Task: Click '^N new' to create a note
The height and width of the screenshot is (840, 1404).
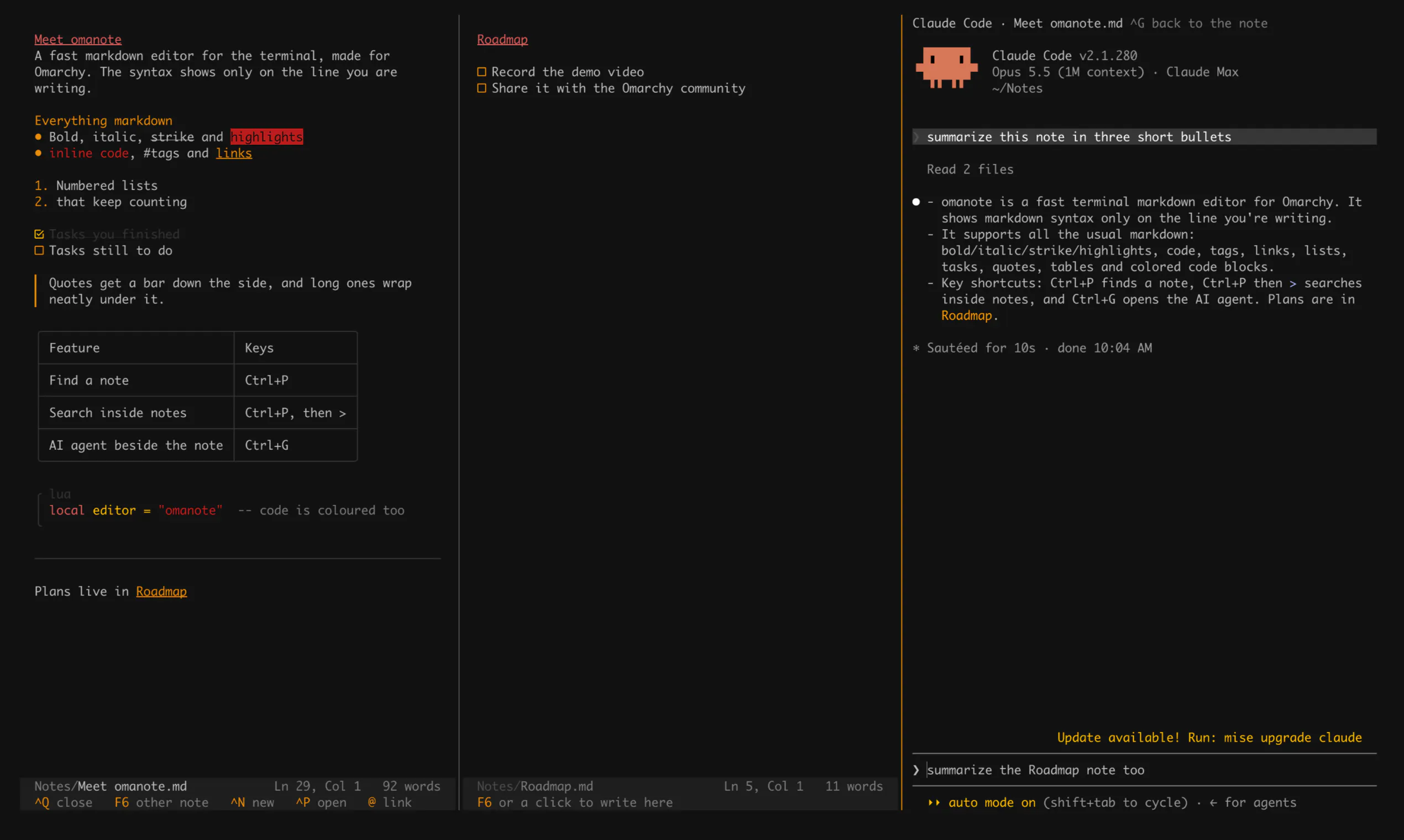Action: pyautogui.click(x=253, y=802)
